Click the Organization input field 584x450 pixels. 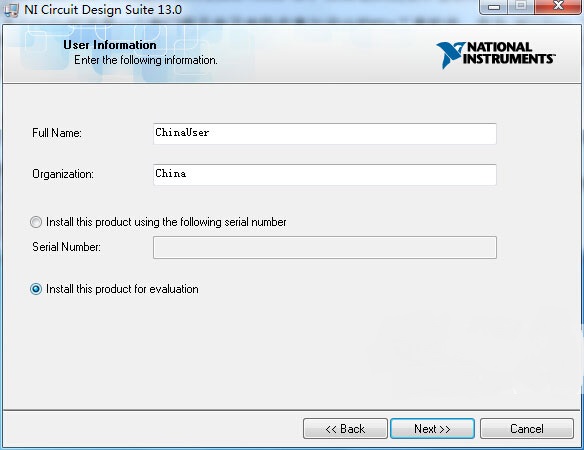pyautogui.click(x=324, y=175)
